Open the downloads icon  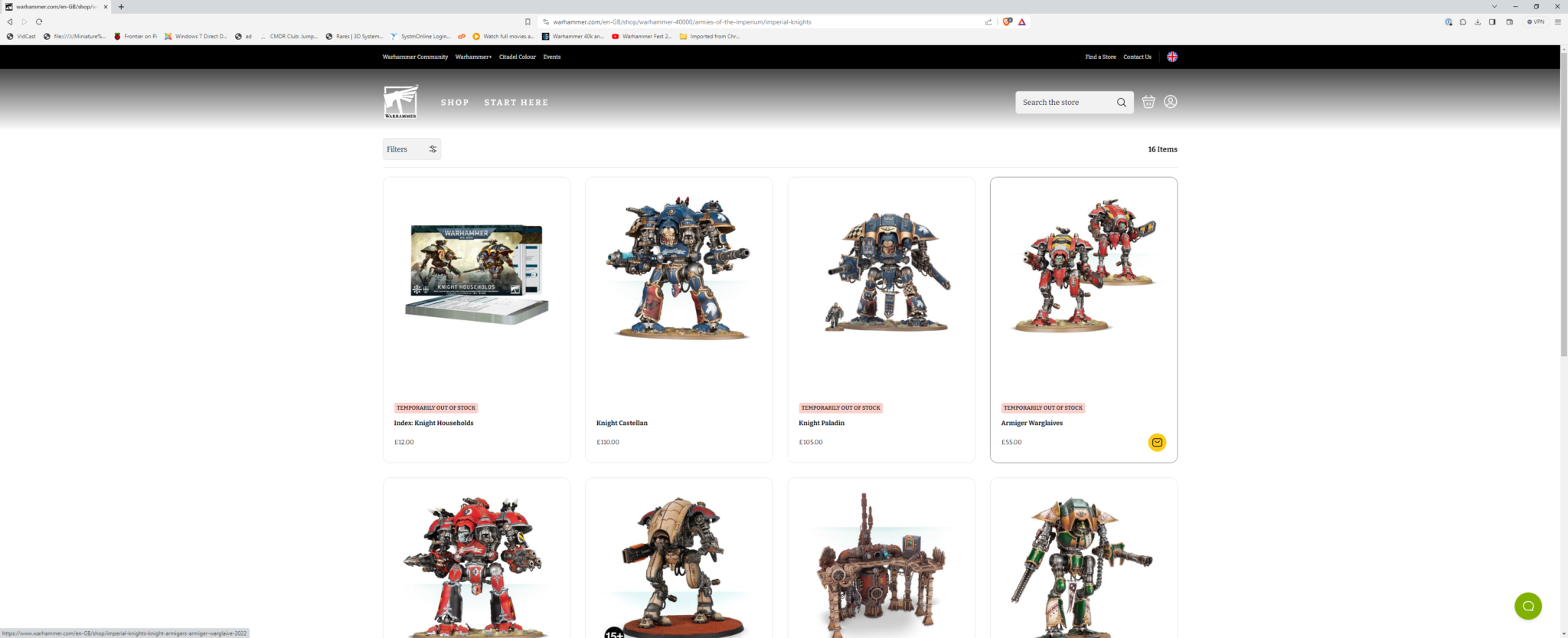[1478, 21]
